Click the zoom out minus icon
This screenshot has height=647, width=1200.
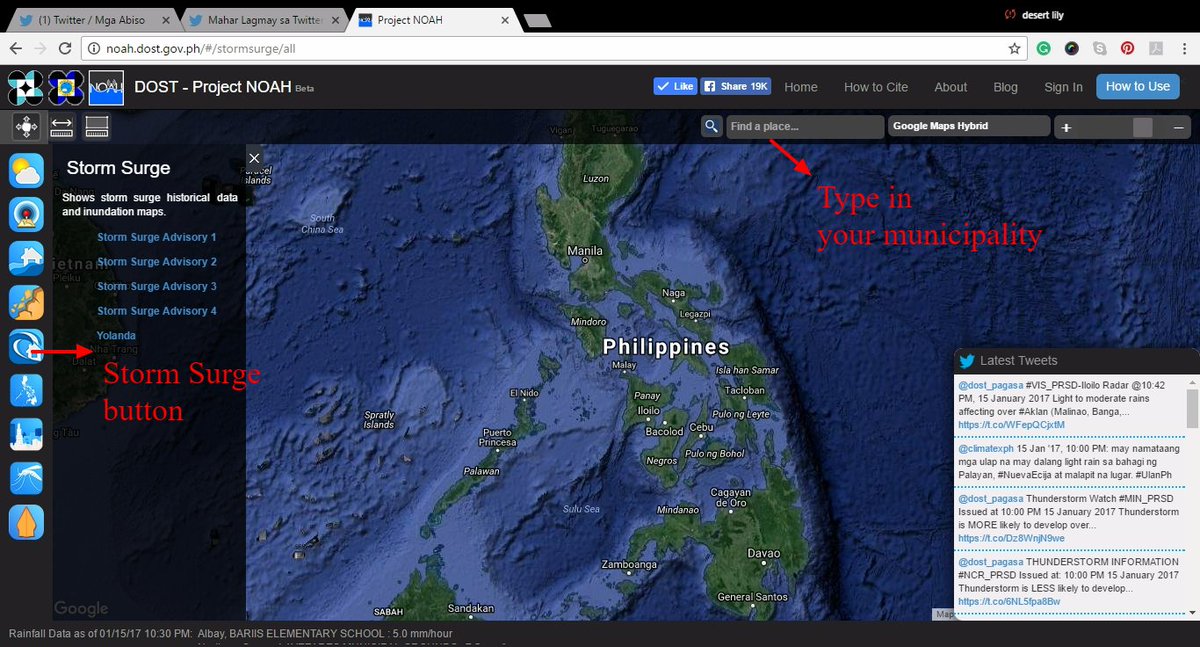(x=1179, y=127)
